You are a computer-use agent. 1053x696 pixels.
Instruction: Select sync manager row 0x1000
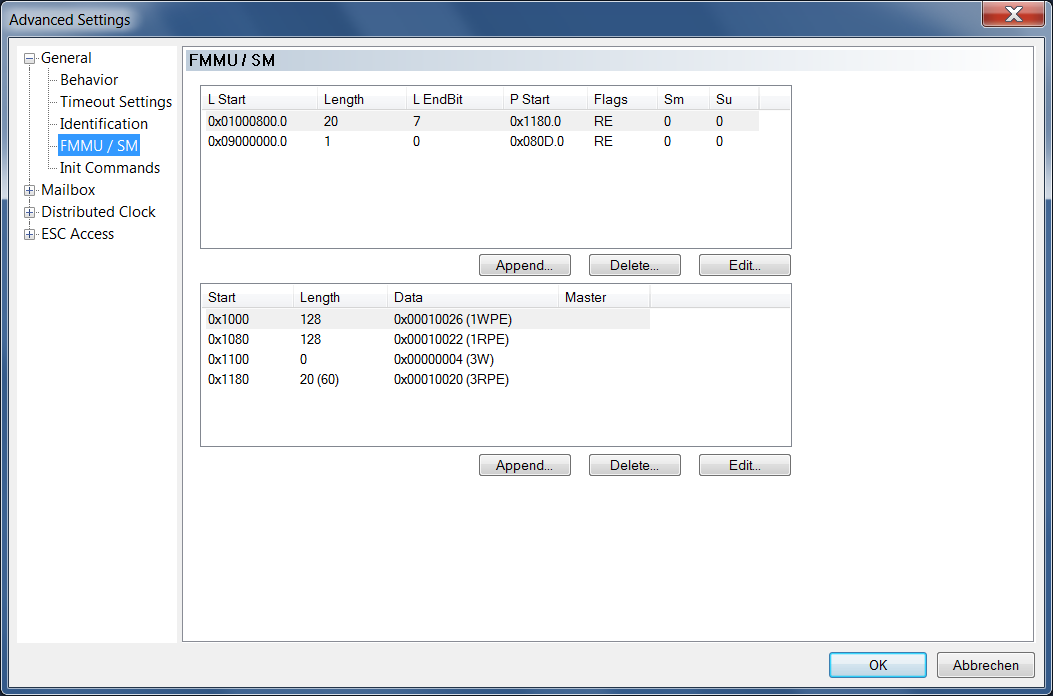(426, 319)
